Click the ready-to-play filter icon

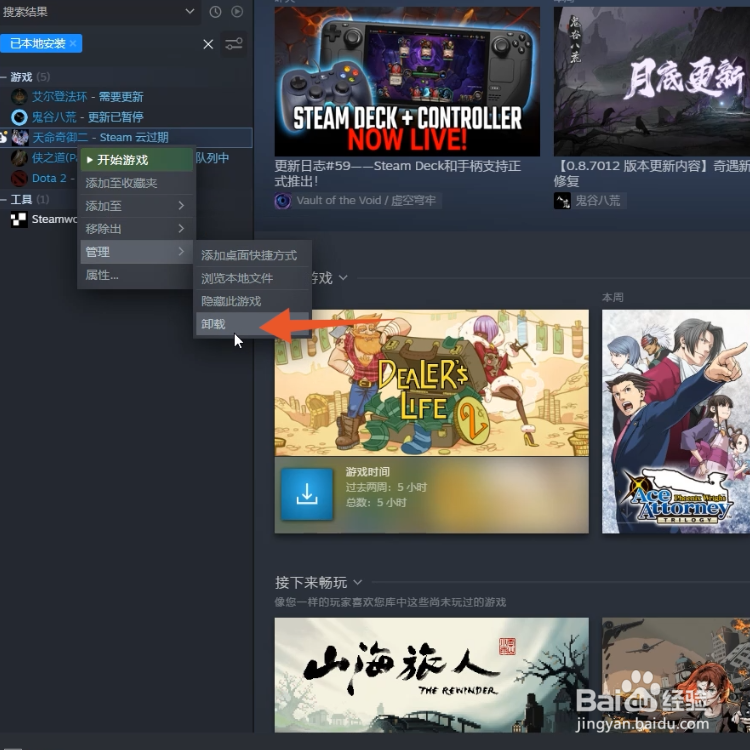[x=237, y=12]
